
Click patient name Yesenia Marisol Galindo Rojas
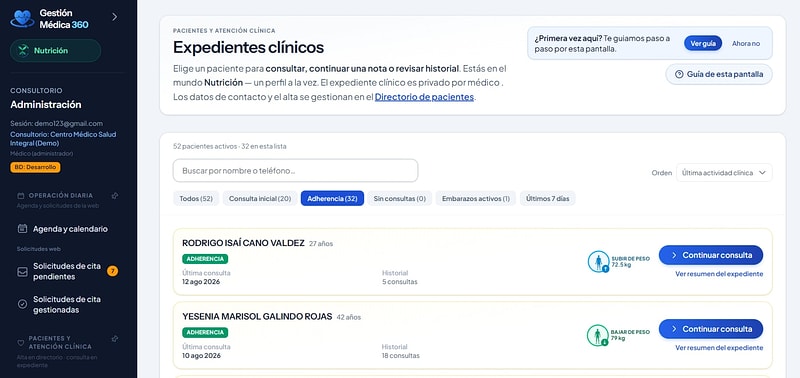click(x=257, y=316)
